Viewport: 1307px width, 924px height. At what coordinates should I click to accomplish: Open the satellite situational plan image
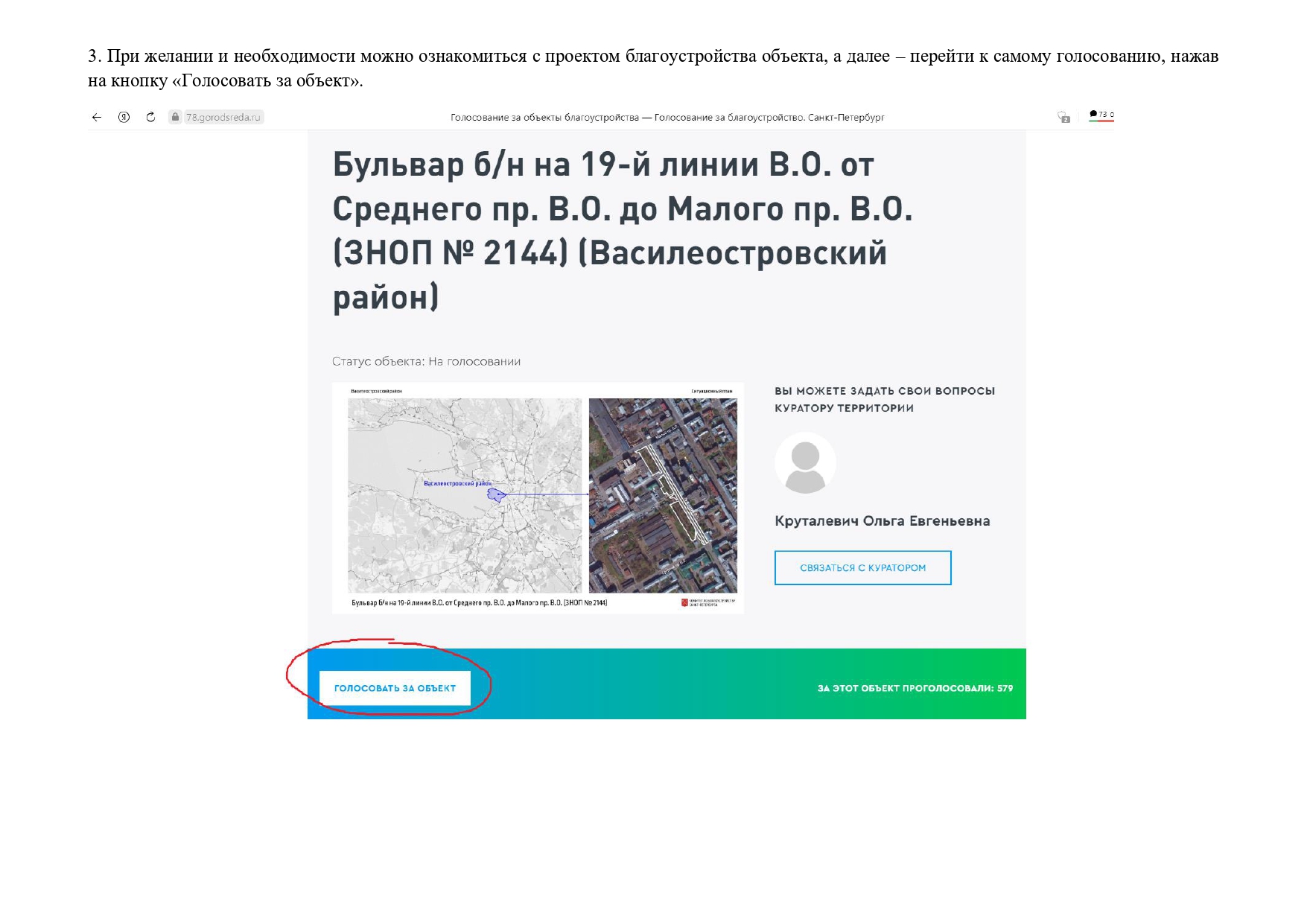click(x=662, y=495)
